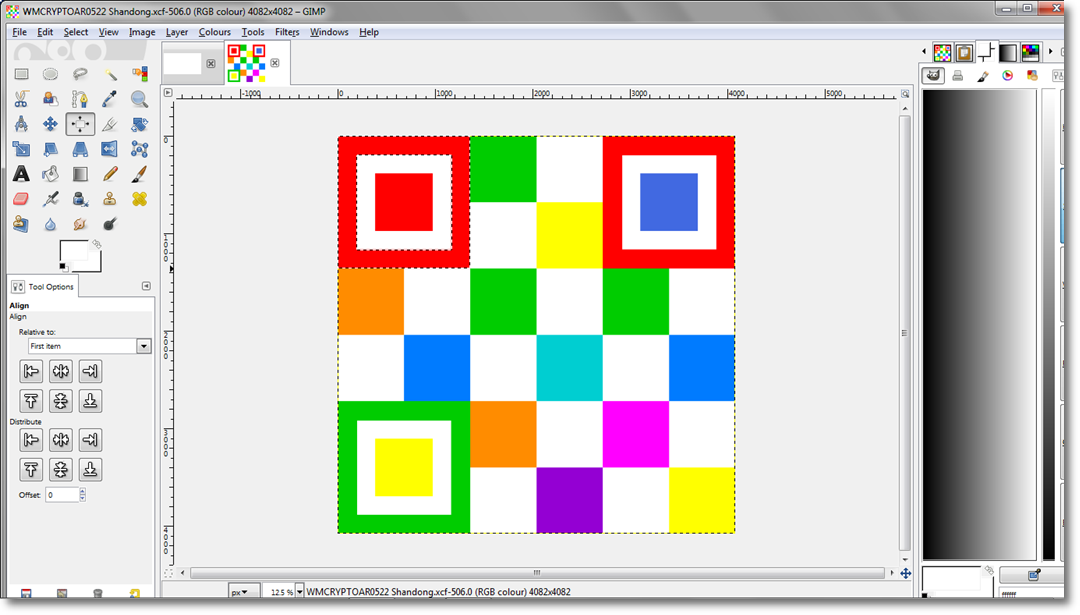Choose the Paths pen tool
1080x615 pixels.
click(x=80, y=99)
